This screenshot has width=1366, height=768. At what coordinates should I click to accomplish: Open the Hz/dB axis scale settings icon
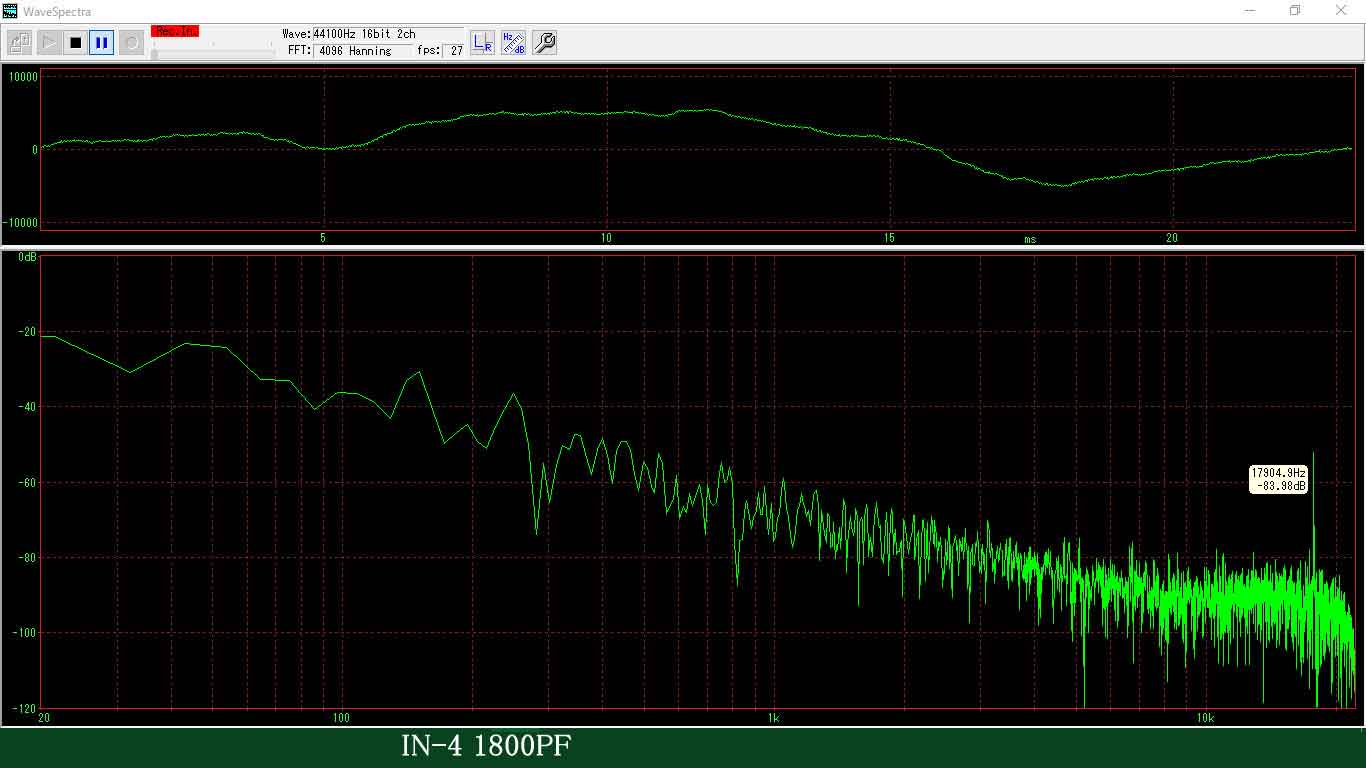click(x=514, y=43)
